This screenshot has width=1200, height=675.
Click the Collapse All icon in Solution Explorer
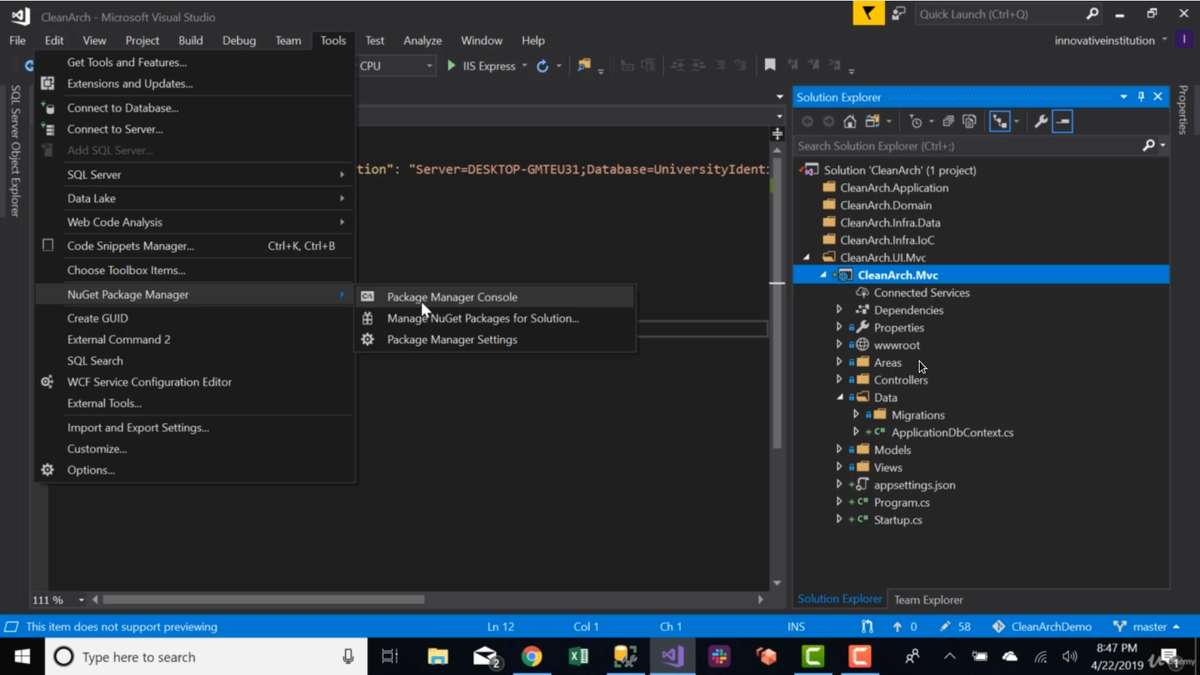(x=948, y=122)
